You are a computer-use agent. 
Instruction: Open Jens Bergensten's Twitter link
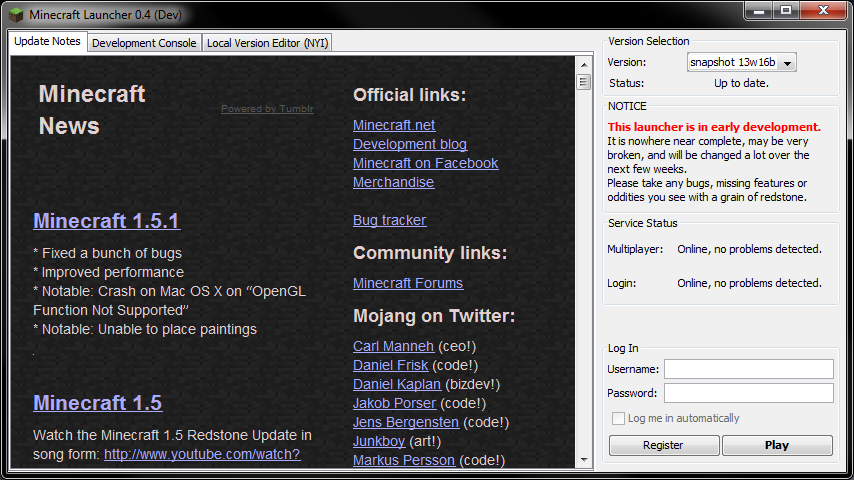(x=406, y=423)
